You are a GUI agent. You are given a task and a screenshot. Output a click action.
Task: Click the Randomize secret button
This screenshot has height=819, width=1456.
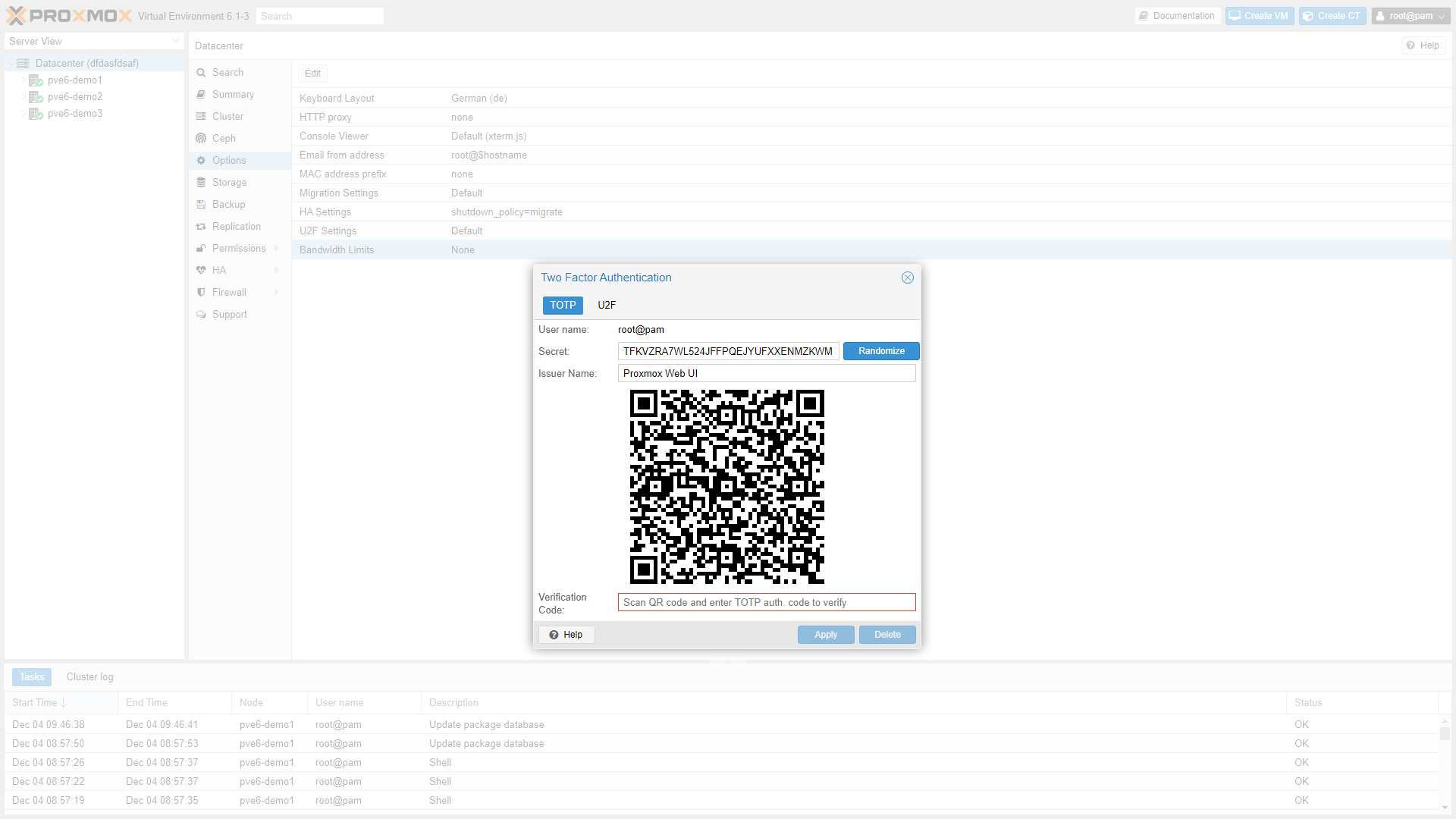[x=881, y=351]
